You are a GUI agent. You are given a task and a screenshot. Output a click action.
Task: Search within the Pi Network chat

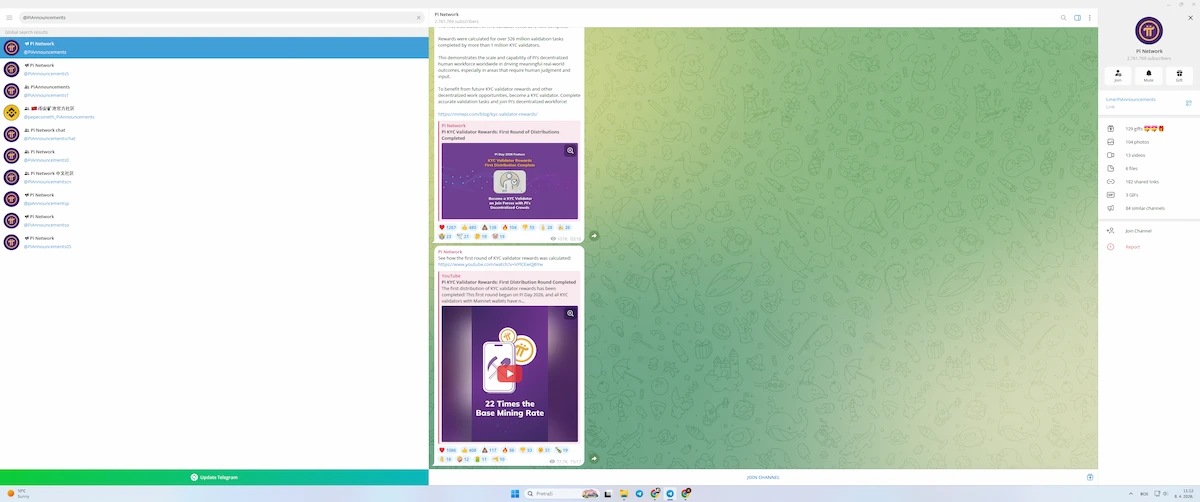coord(1064,18)
